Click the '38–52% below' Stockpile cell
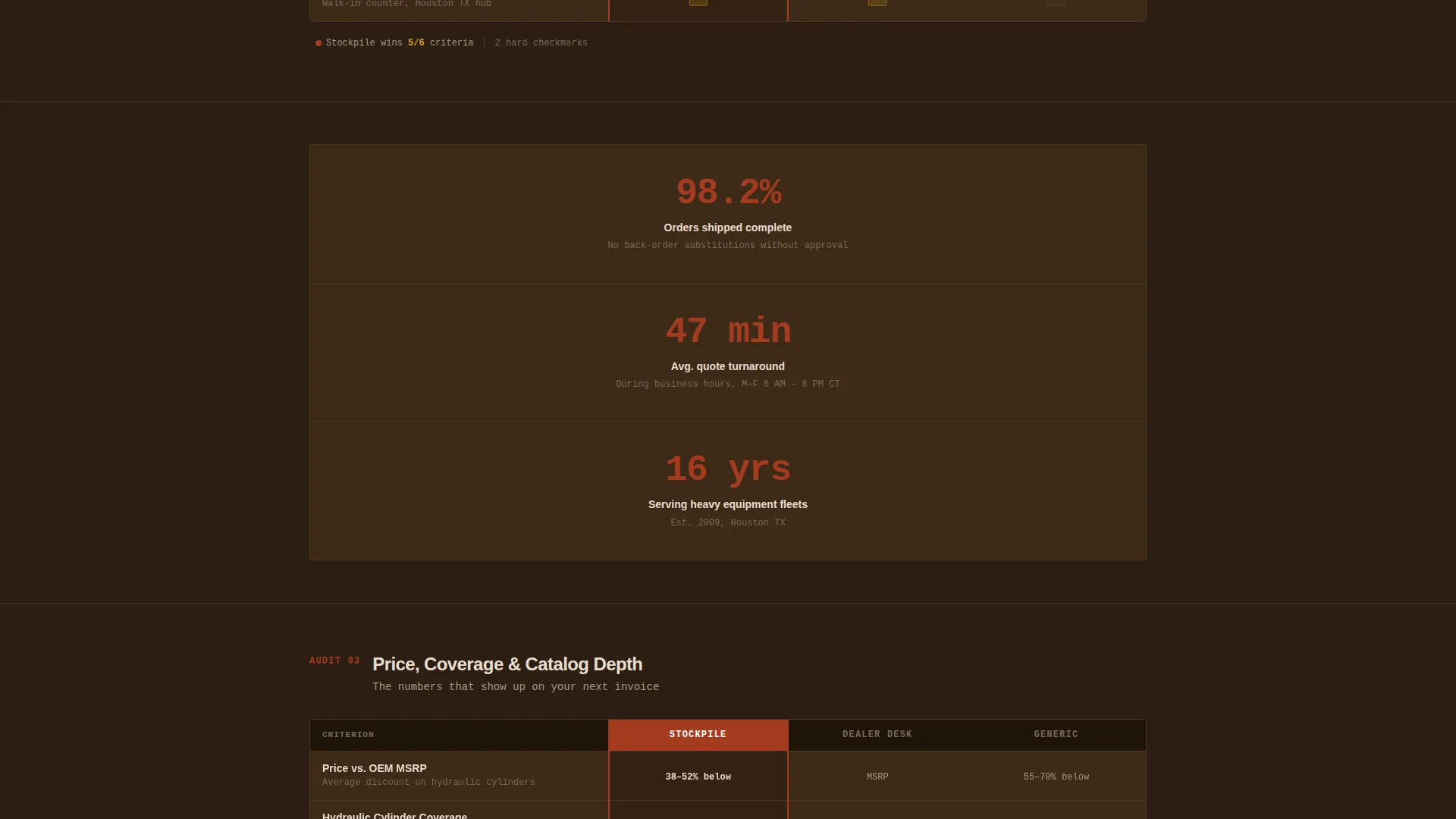 click(698, 777)
